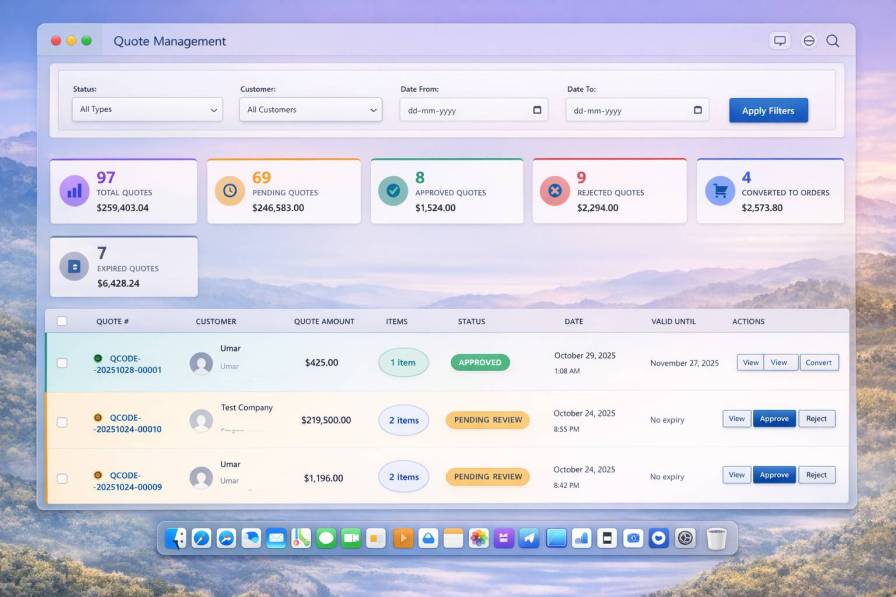Open search with the magnifier icon
The image size is (896, 597).
pyautogui.click(x=833, y=41)
